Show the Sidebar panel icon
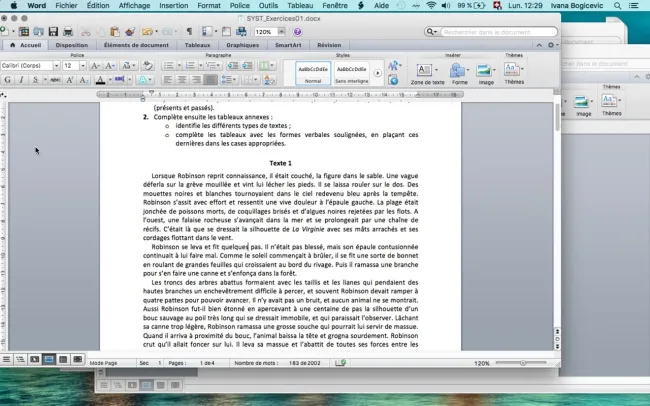The width and height of the screenshot is (650, 406). (207, 32)
